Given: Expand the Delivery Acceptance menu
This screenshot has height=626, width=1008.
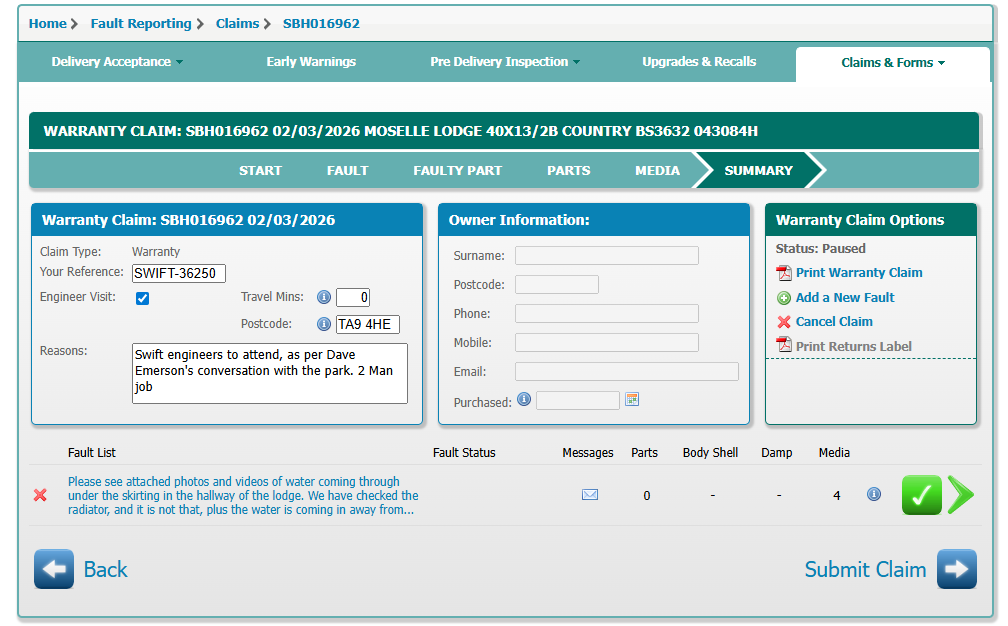Looking at the screenshot, I should (117, 62).
